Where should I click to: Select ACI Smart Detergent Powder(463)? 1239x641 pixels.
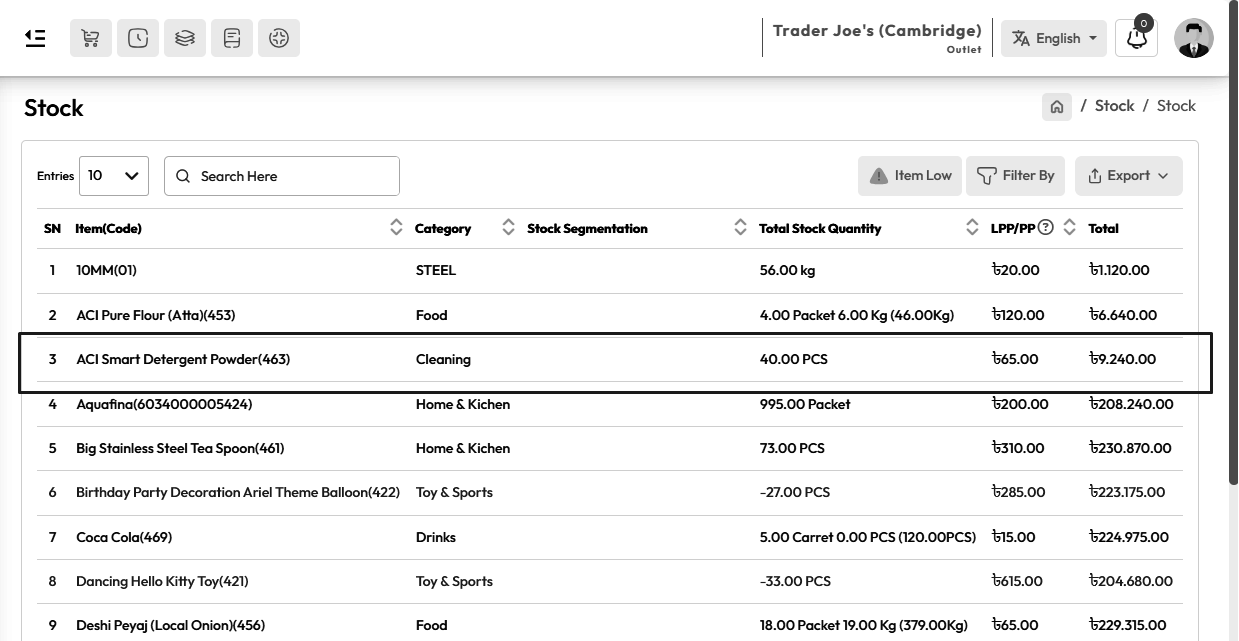pos(183,359)
